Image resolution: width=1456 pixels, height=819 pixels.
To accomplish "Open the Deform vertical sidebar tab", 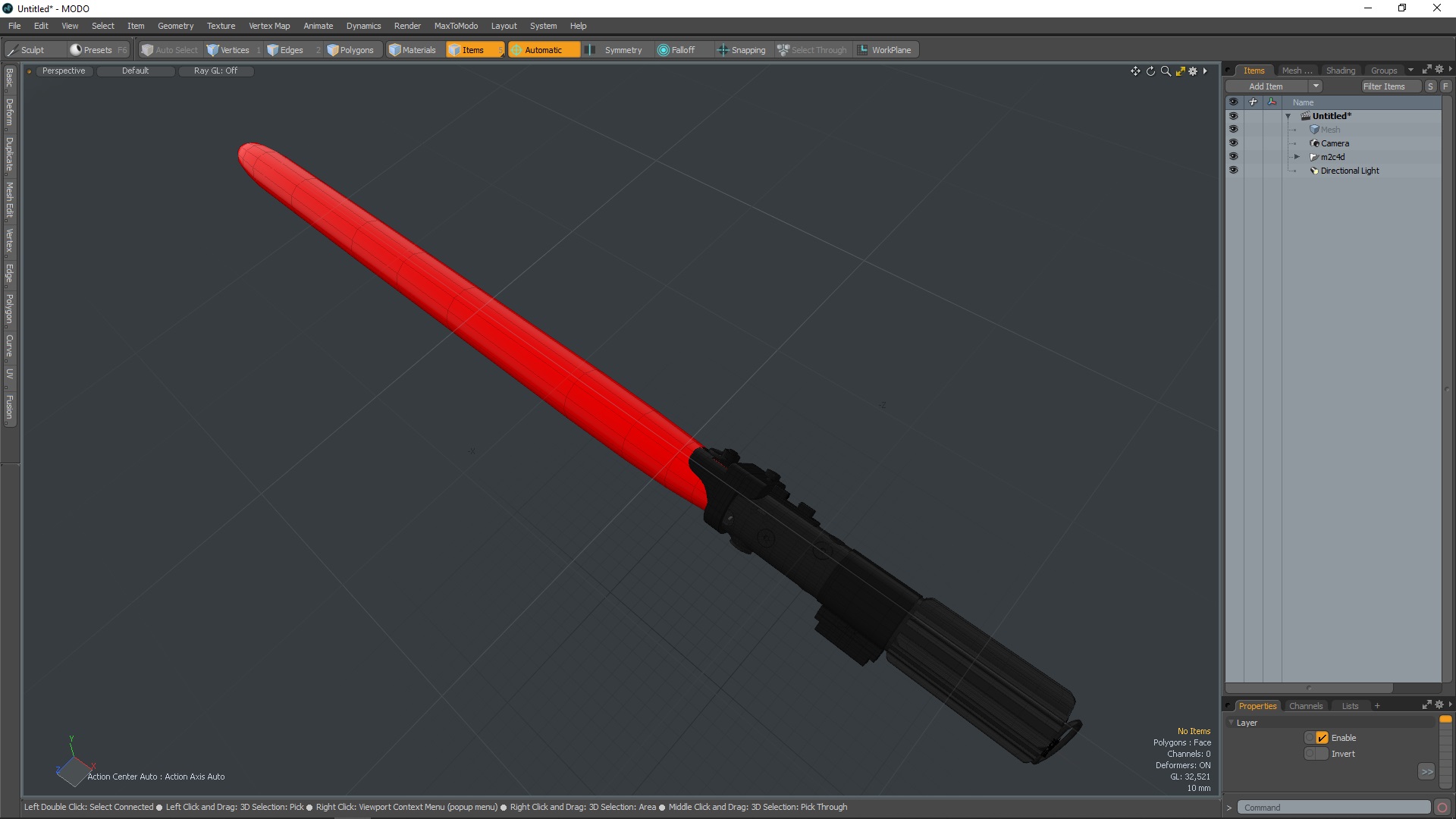I will [x=9, y=111].
